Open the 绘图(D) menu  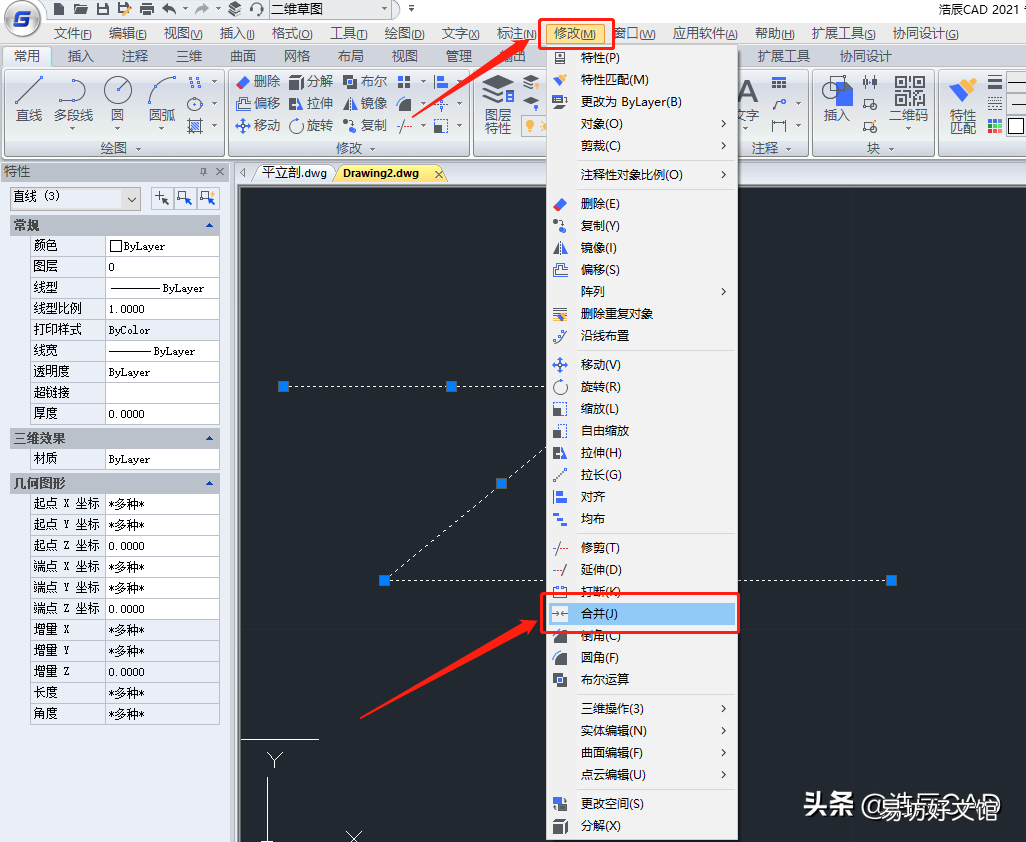tap(404, 33)
